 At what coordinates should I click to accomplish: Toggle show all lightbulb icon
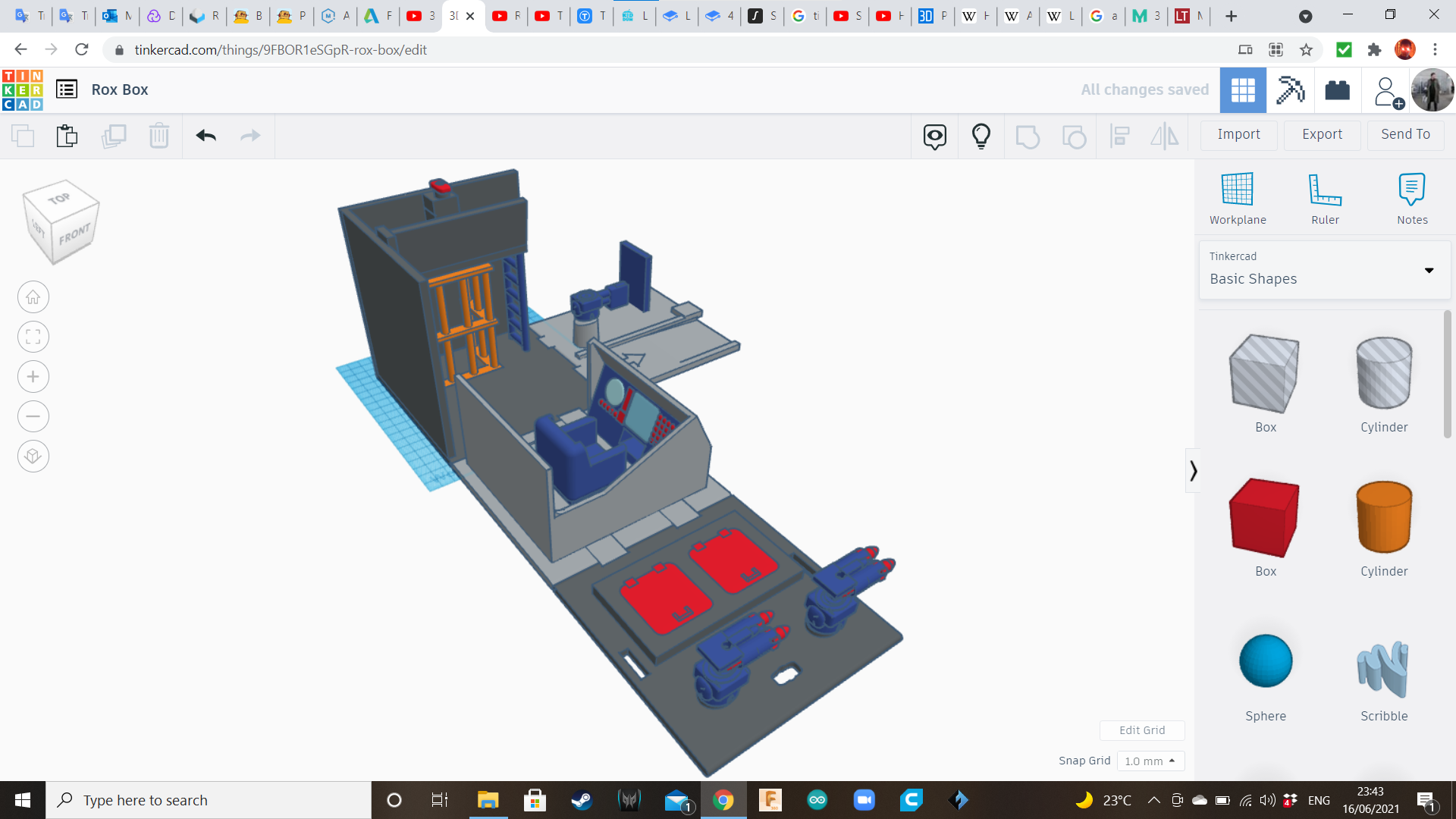click(x=981, y=136)
